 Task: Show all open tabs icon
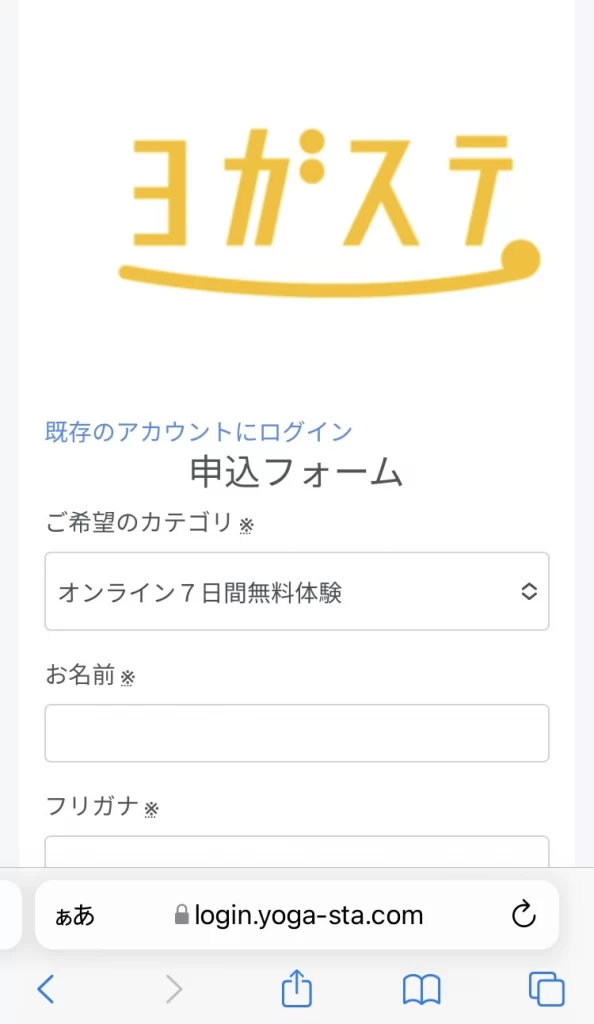pos(546,989)
